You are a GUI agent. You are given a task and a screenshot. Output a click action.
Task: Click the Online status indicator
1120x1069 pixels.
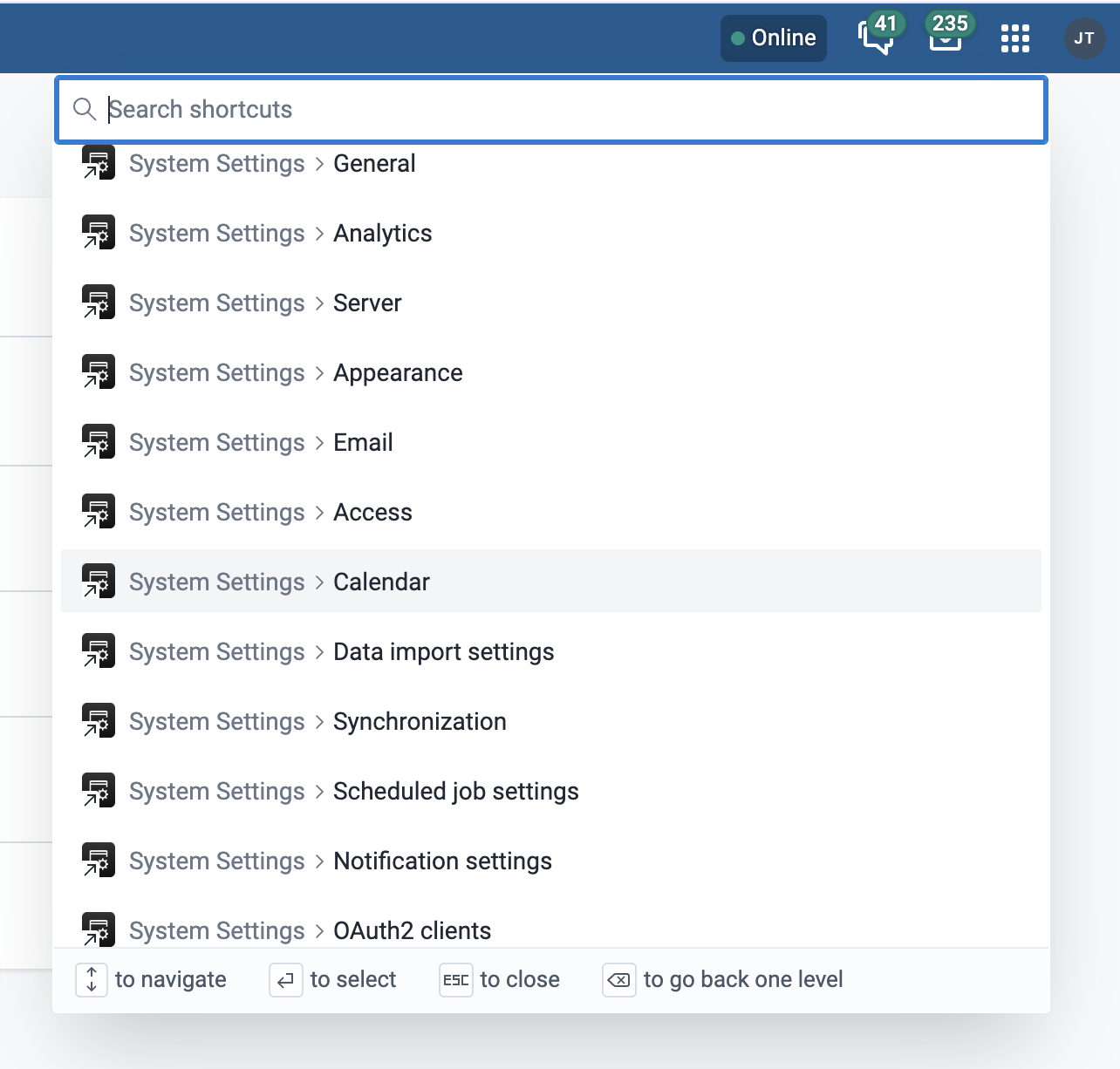[773, 38]
